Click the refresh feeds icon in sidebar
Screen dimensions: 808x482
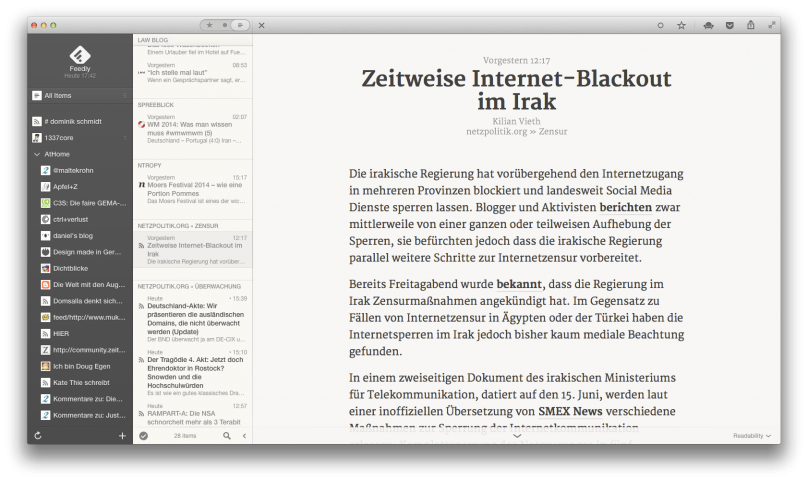tap(37, 436)
